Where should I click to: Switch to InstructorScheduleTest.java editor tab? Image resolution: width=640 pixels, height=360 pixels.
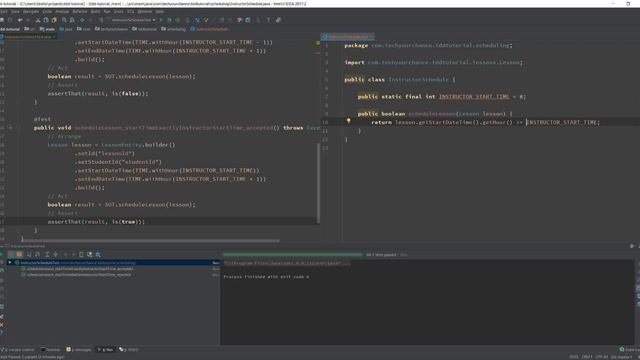(x=28, y=37)
